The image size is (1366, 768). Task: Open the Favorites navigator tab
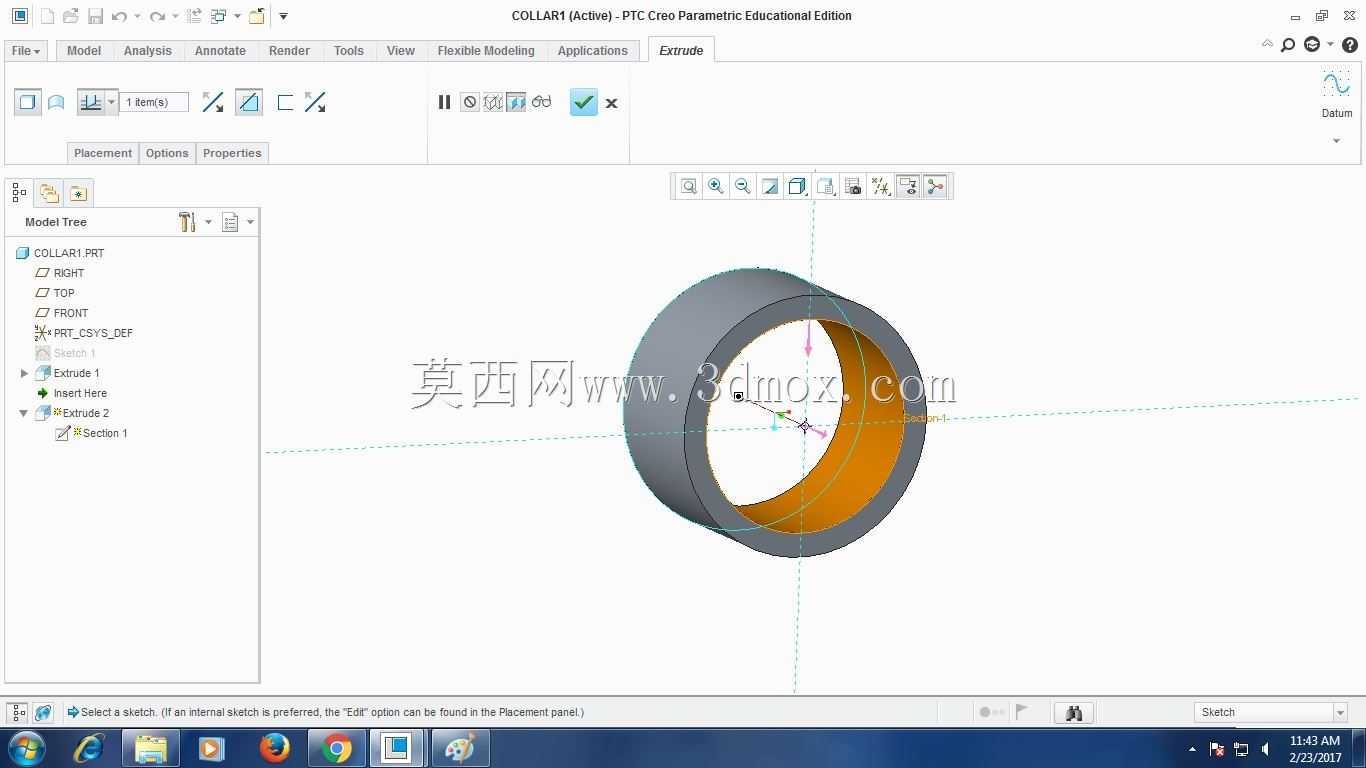tap(78, 192)
